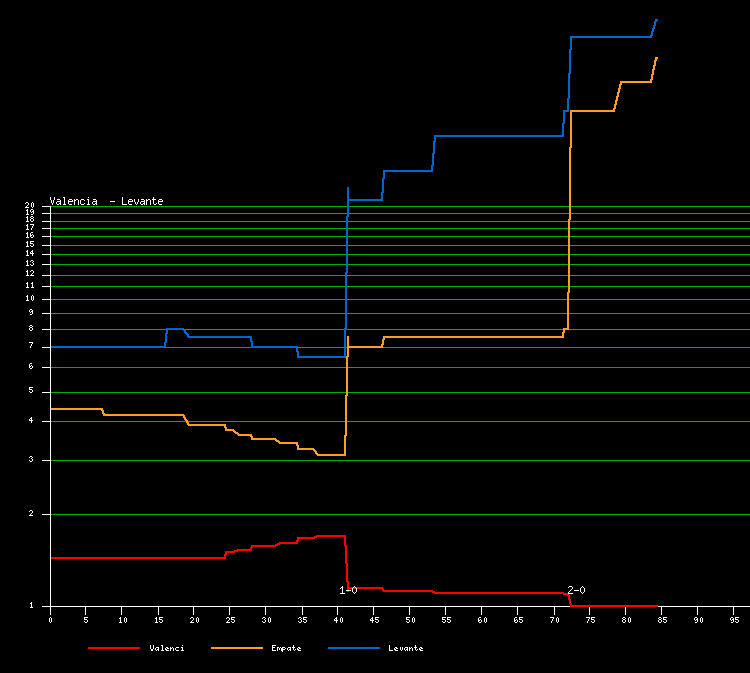Image resolution: width=750 pixels, height=673 pixels.
Task: Click the y-axis label '20'
Action: pyautogui.click(x=30, y=205)
